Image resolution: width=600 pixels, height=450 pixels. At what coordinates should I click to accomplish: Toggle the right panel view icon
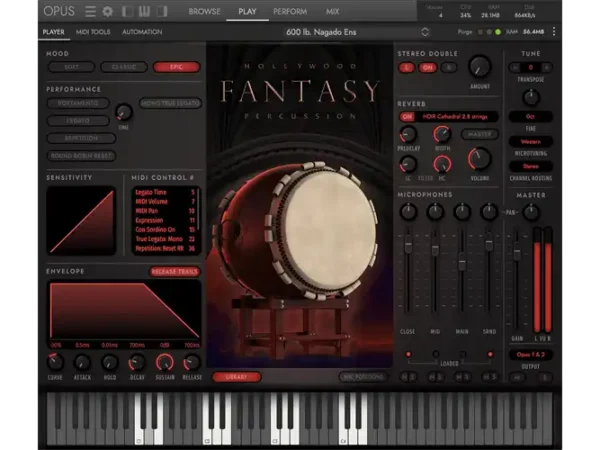coord(162,11)
